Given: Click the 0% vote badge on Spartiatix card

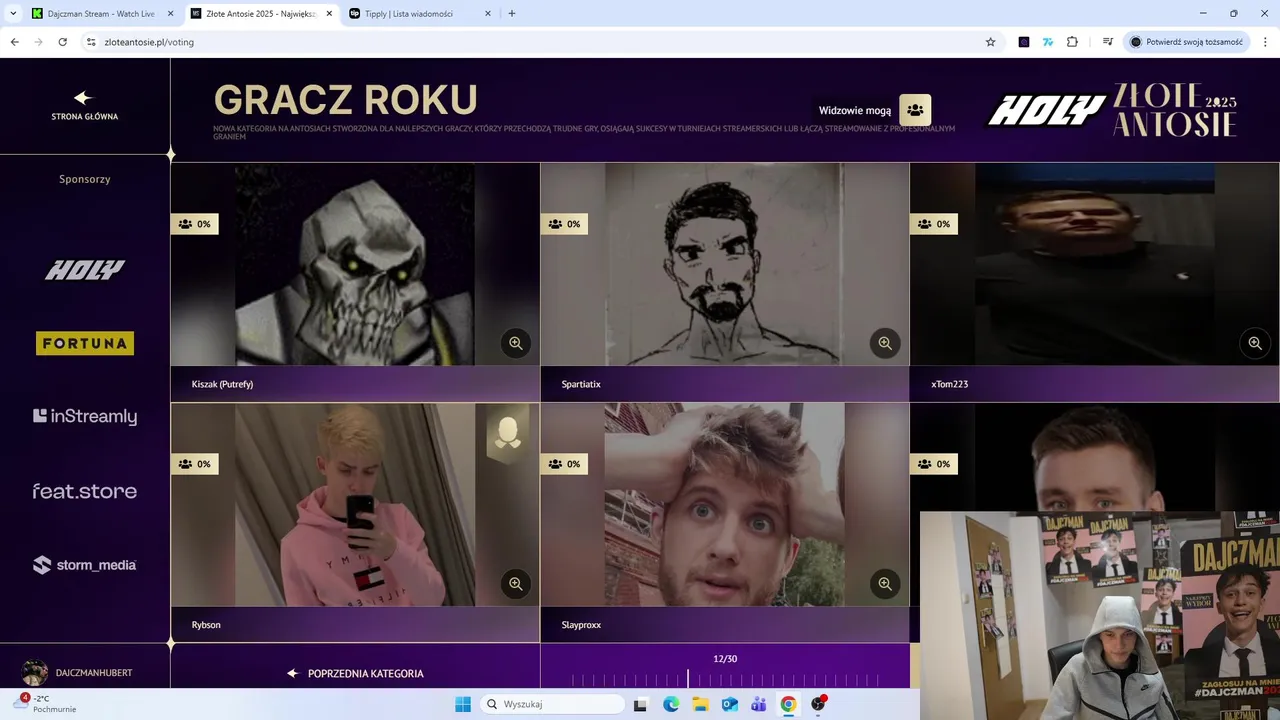Looking at the screenshot, I should coord(564,224).
